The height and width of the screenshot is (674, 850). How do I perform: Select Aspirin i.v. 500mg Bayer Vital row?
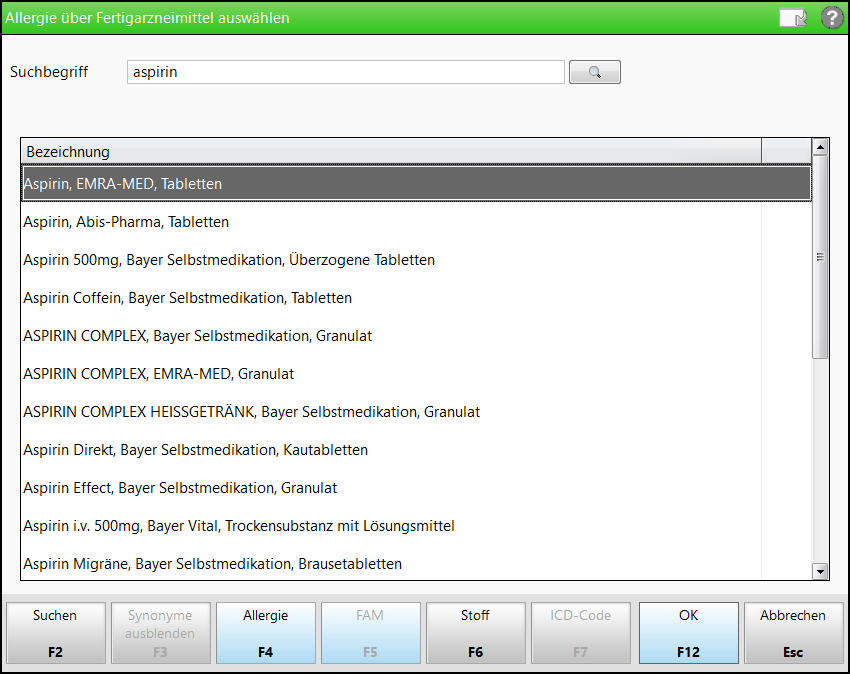[416, 525]
